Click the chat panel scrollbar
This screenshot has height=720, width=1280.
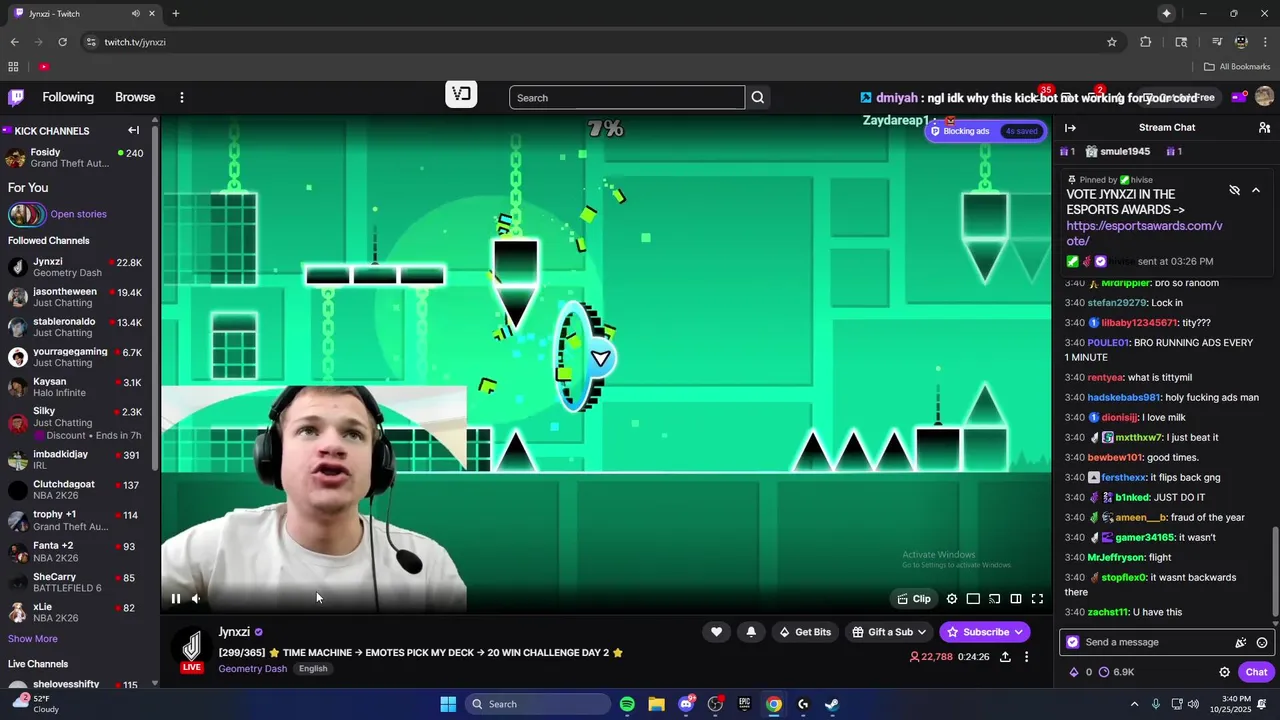coord(1275,572)
